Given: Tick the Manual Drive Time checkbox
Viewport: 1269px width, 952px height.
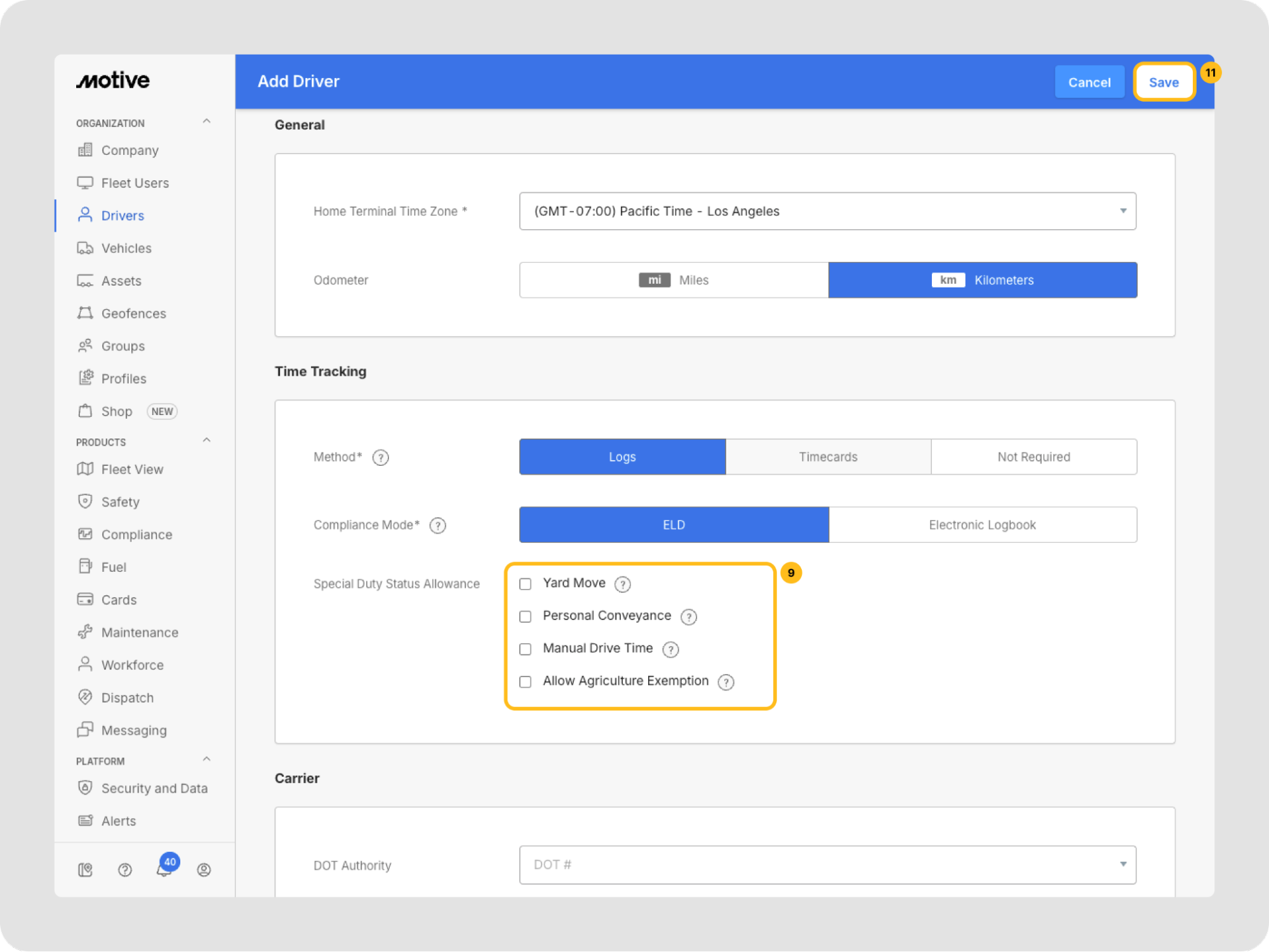Looking at the screenshot, I should [525, 649].
